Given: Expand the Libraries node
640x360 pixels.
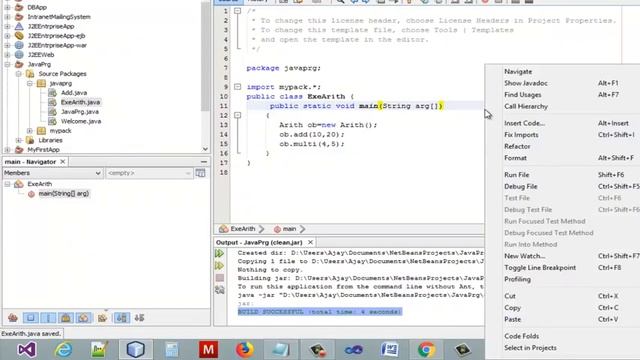Looking at the screenshot, I should point(18,140).
